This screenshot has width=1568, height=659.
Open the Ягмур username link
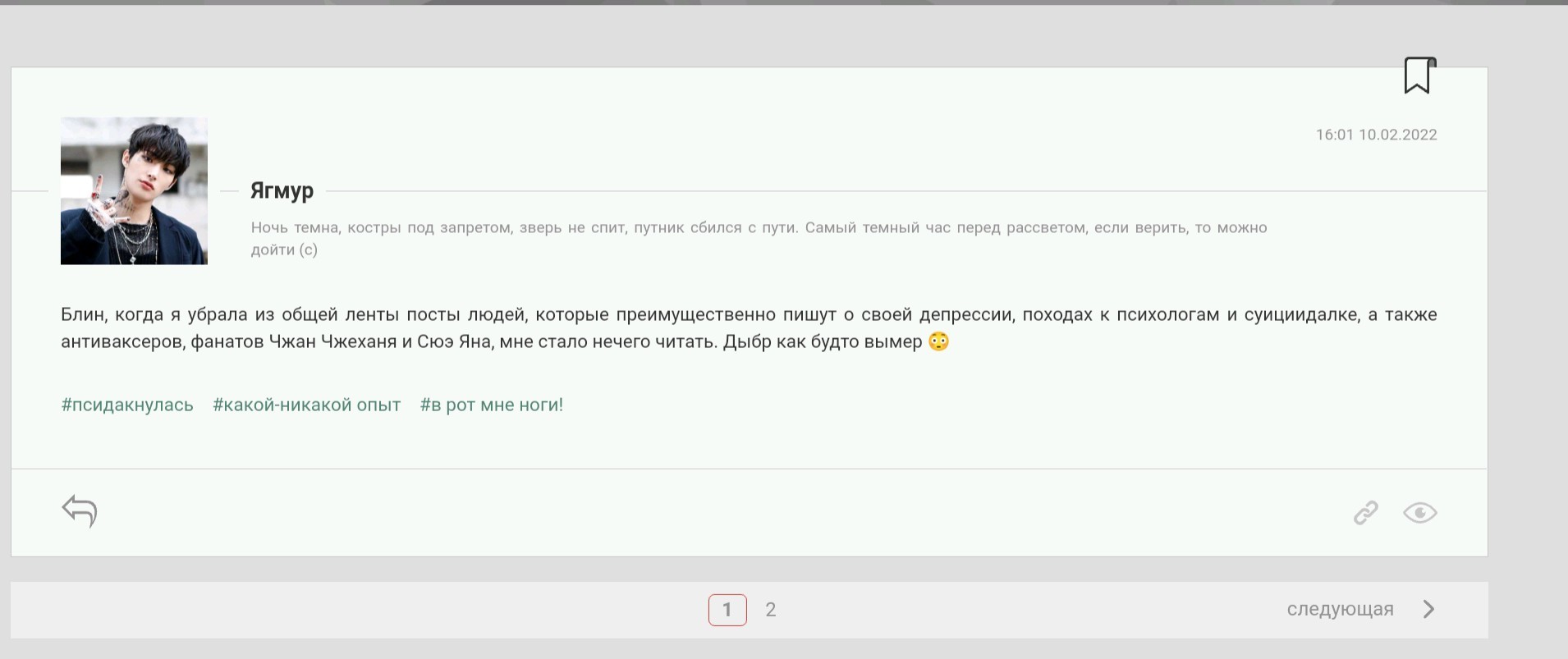click(x=282, y=190)
